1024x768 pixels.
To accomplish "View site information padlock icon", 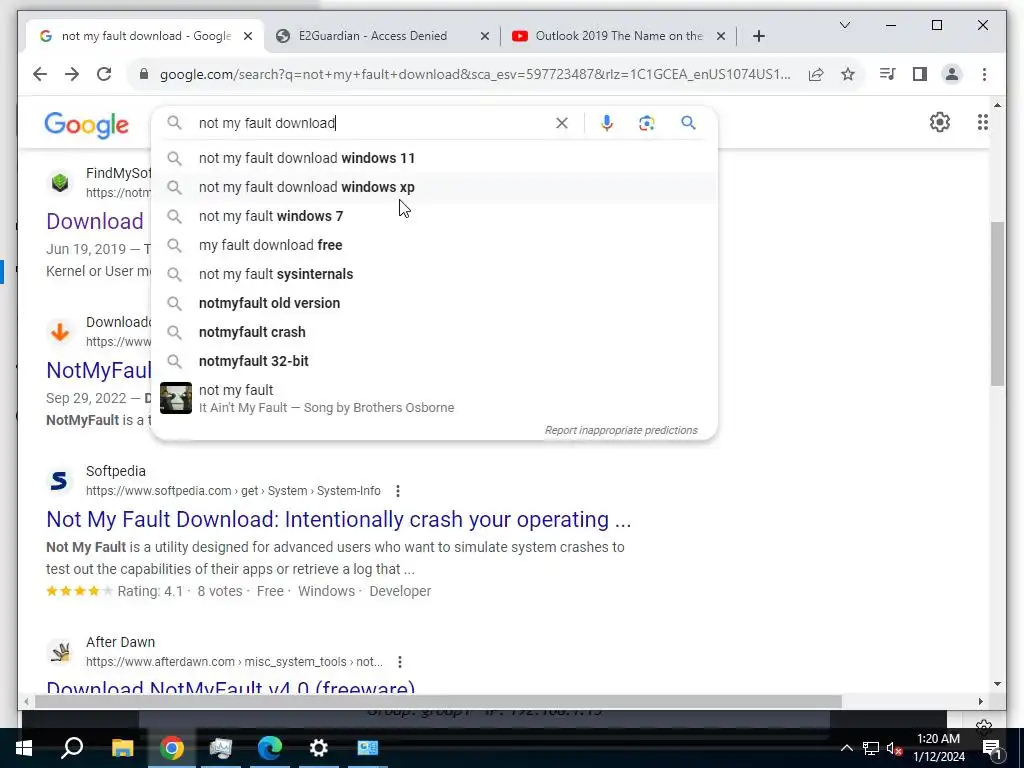I will pos(144,74).
